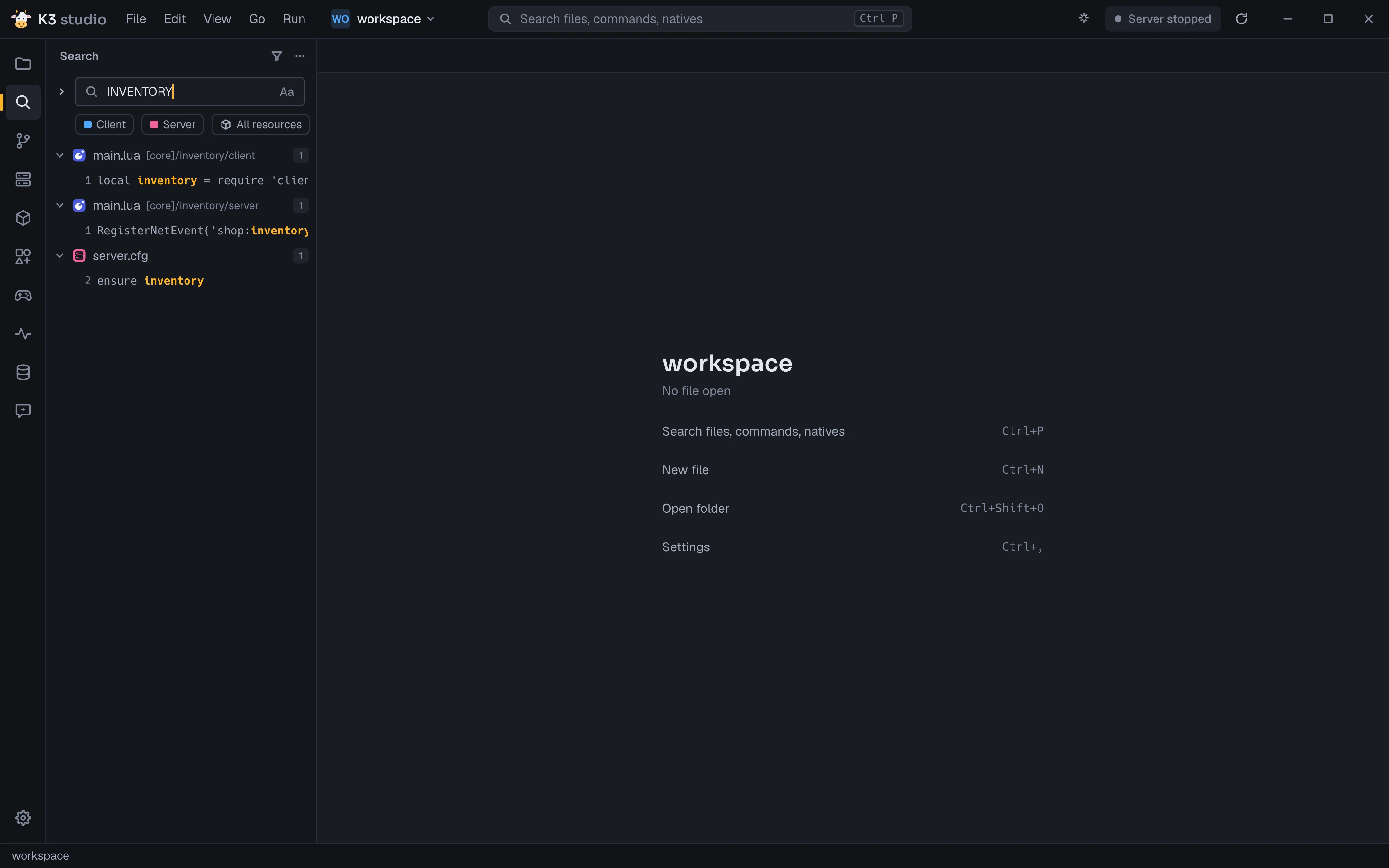This screenshot has height=868, width=1389.
Task: Open the Edit menu
Action: (175, 19)
